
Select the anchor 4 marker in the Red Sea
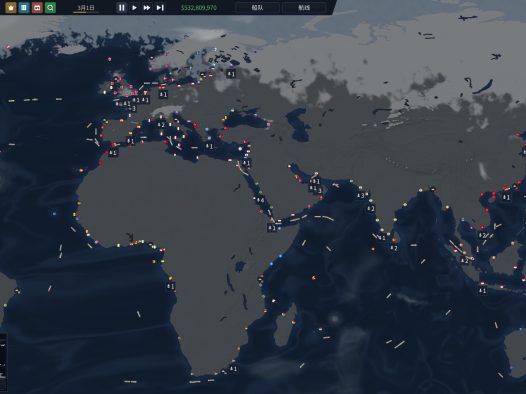pyautogui.click(x=260, y=201)
